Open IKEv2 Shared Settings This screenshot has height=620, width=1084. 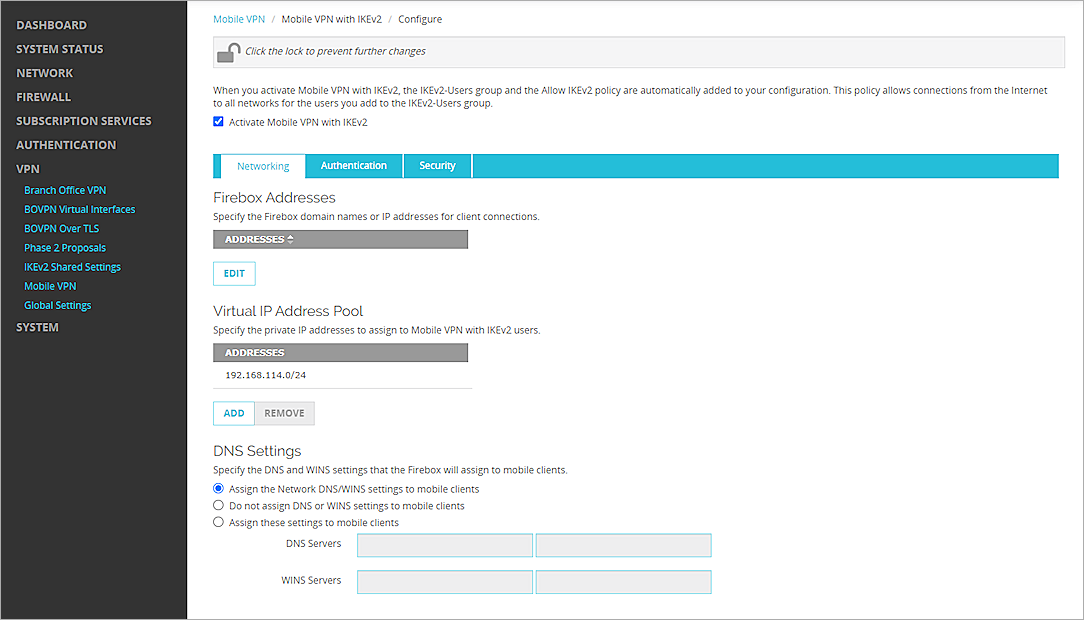[x=72, y=266]
